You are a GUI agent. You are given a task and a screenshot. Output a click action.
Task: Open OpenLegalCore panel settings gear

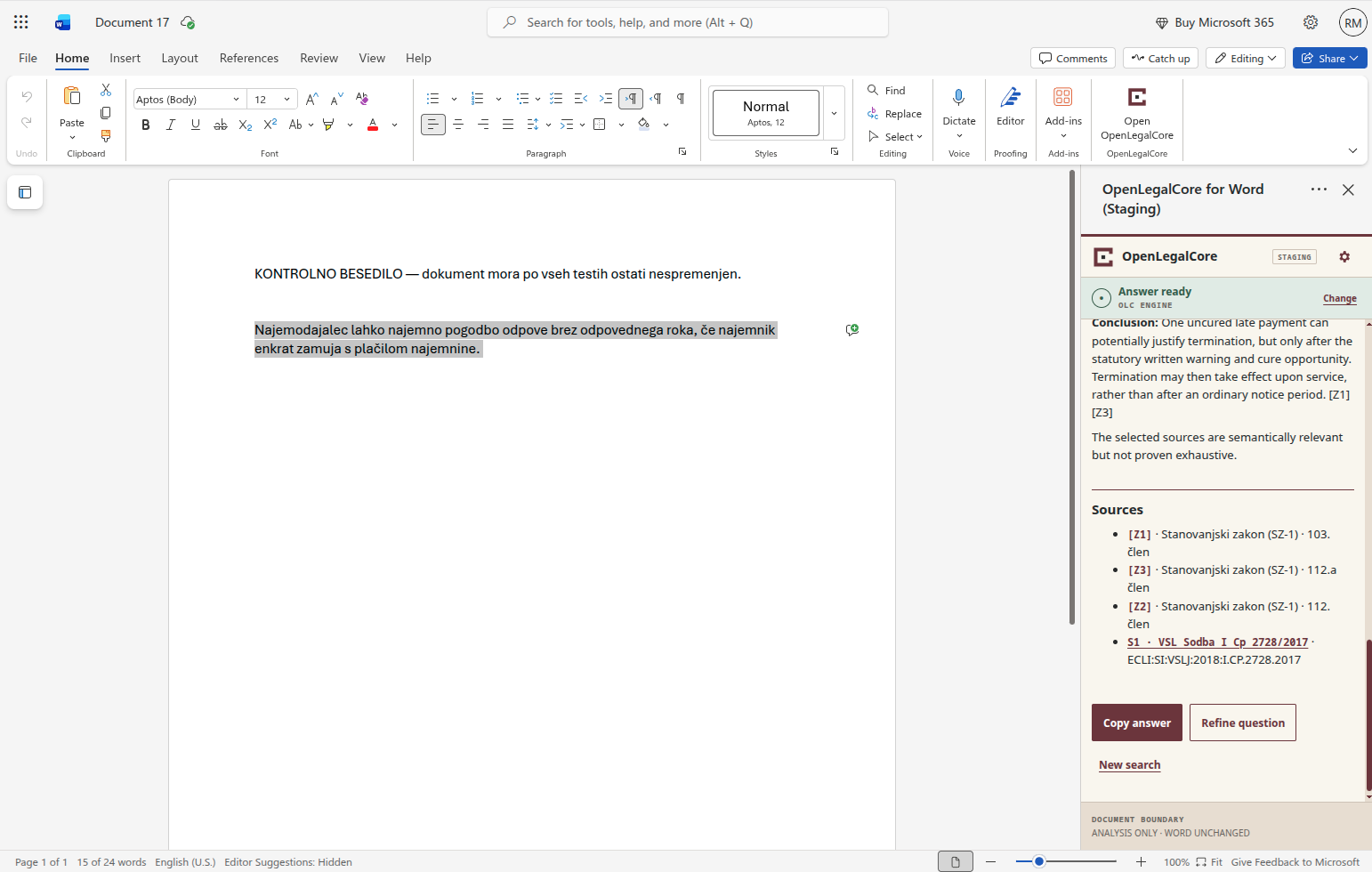click(x=1344, y=256)
